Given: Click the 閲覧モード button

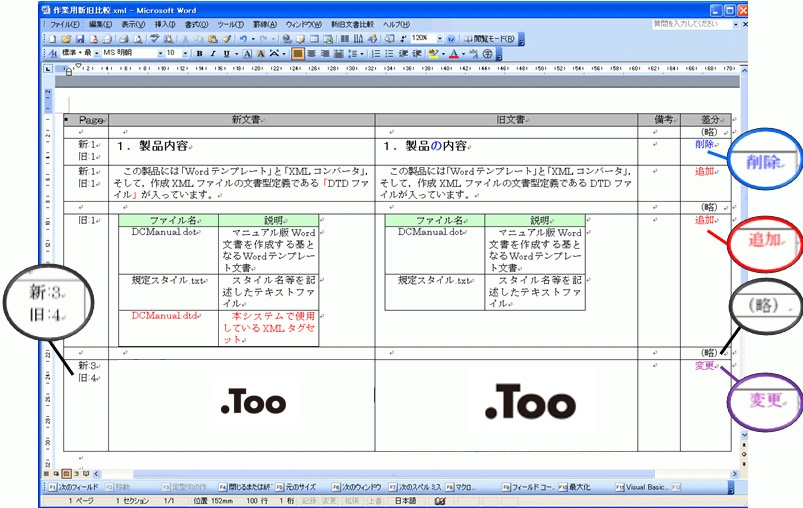Looking at the screenshot, I should 491,39.
